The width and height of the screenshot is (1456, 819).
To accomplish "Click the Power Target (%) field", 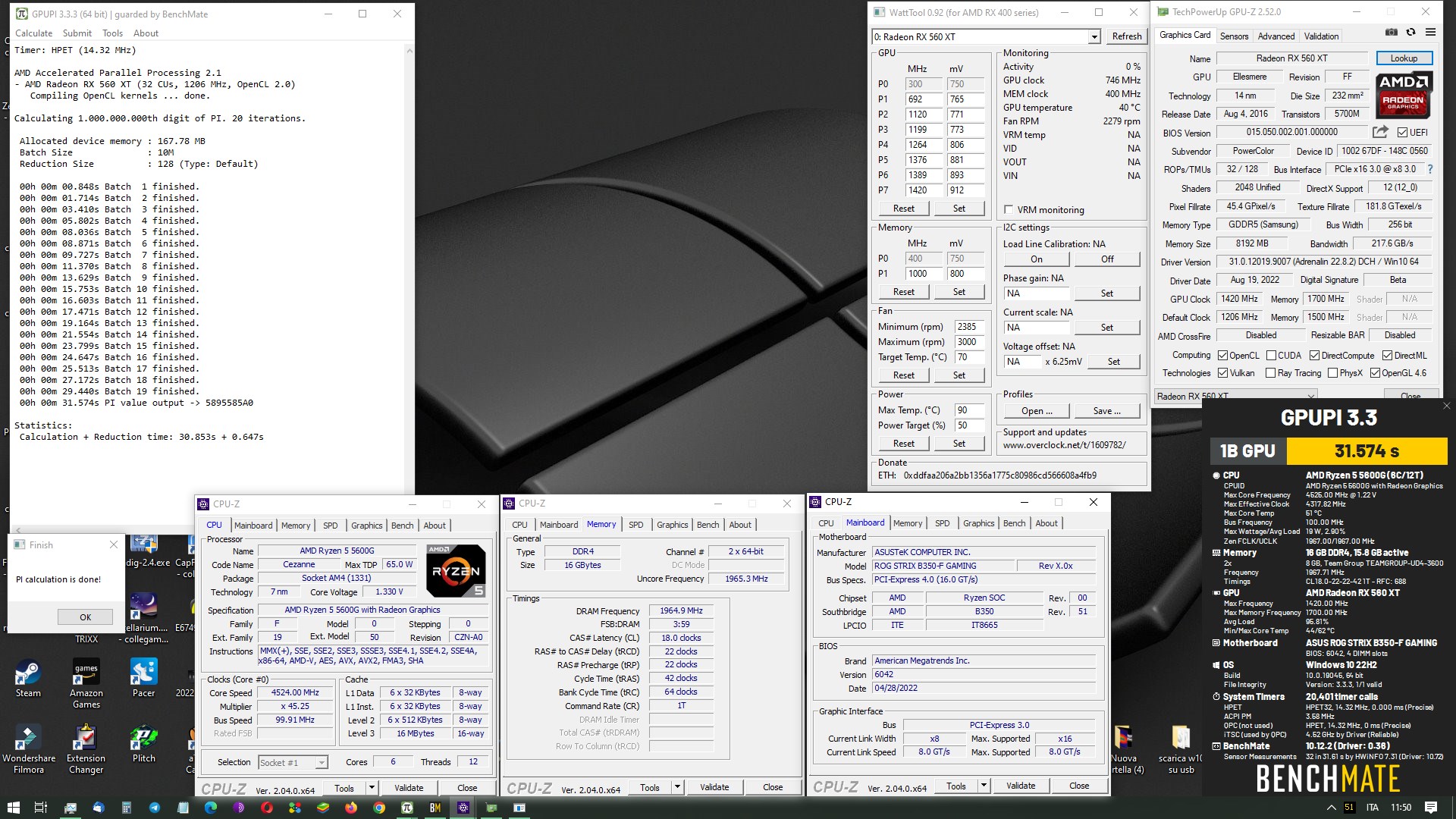I will pos(969,425).
